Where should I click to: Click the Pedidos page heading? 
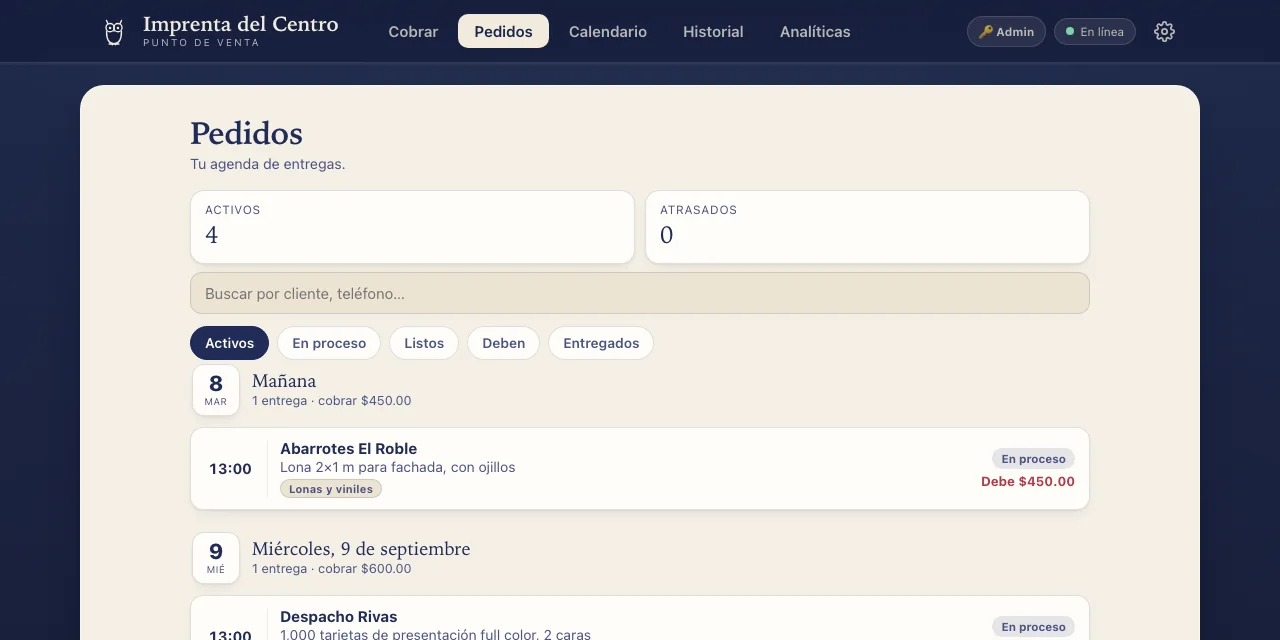246,133
